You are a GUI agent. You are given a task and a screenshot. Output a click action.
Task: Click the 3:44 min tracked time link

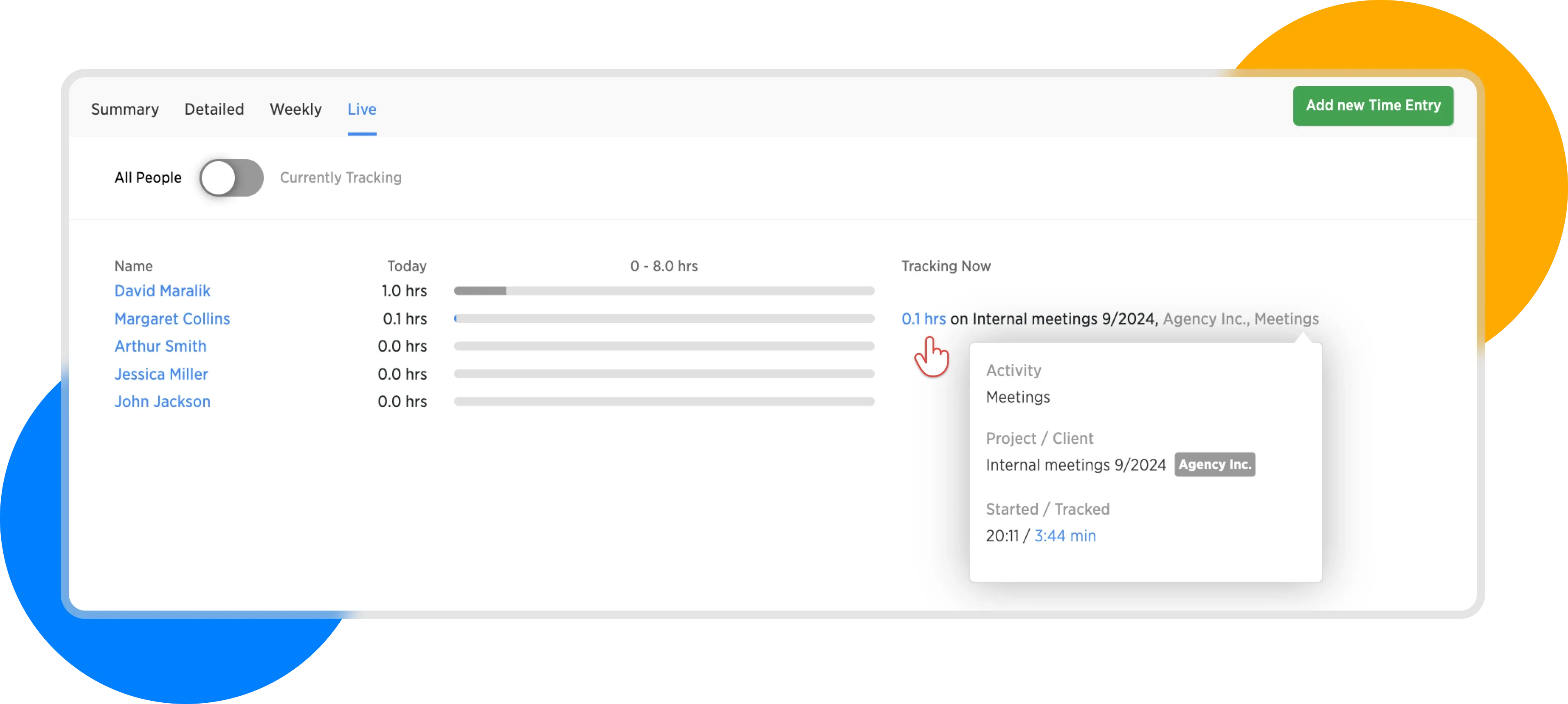click(1065, 536)
